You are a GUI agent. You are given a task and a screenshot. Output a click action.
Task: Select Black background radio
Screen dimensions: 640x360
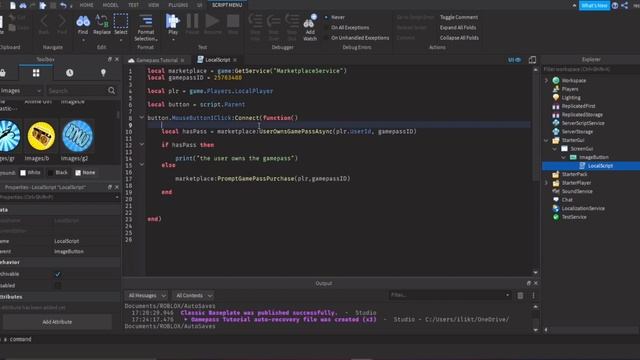coord(51,173)
